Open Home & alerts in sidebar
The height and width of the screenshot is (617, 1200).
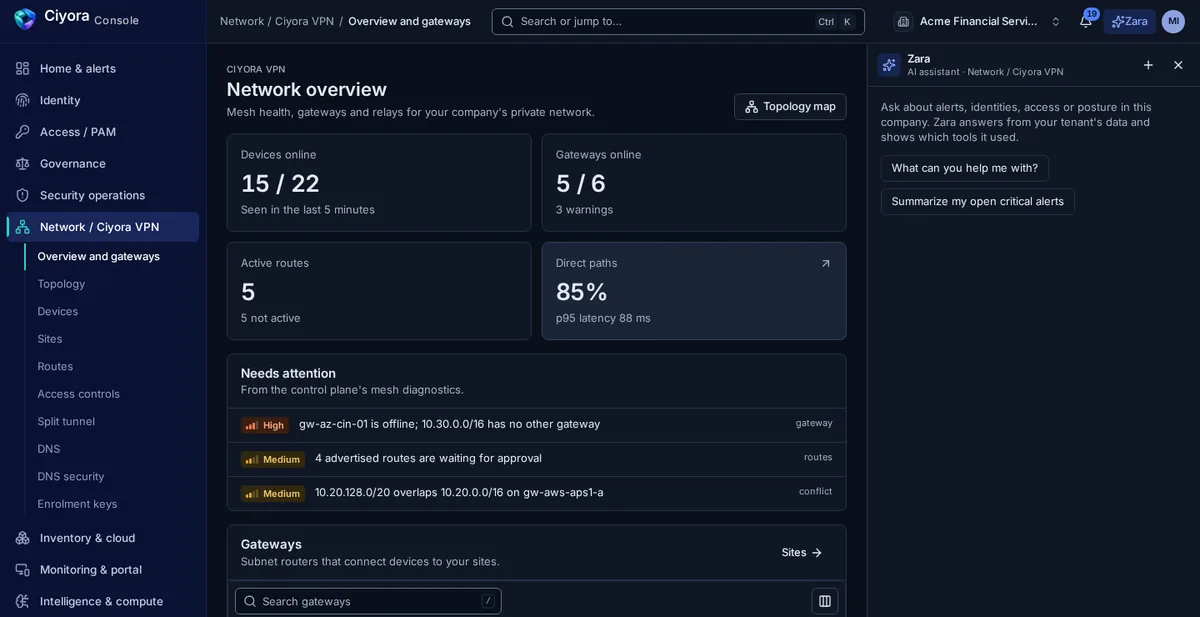(x=103, y=68)
